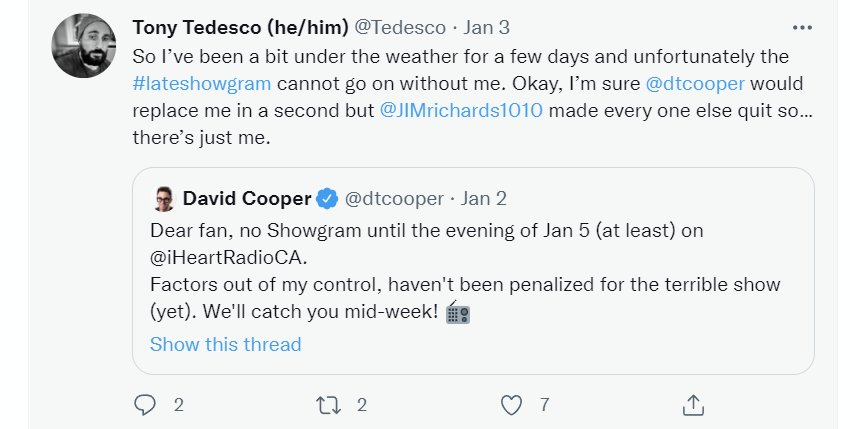Click the Jan 2 quoted tweet date

[484, 199]
